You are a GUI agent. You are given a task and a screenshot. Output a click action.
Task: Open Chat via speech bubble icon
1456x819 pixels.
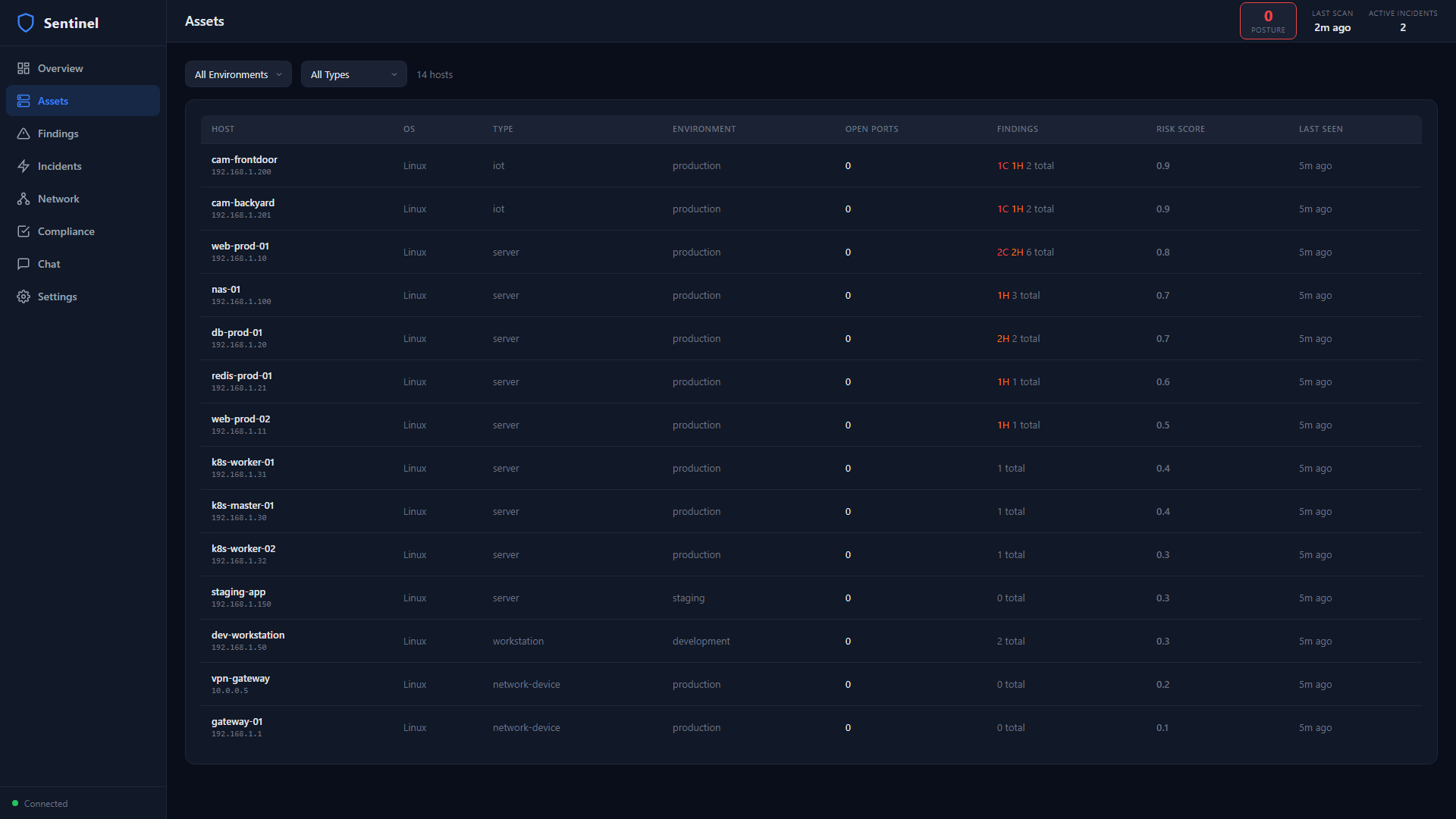coord(24,264)
